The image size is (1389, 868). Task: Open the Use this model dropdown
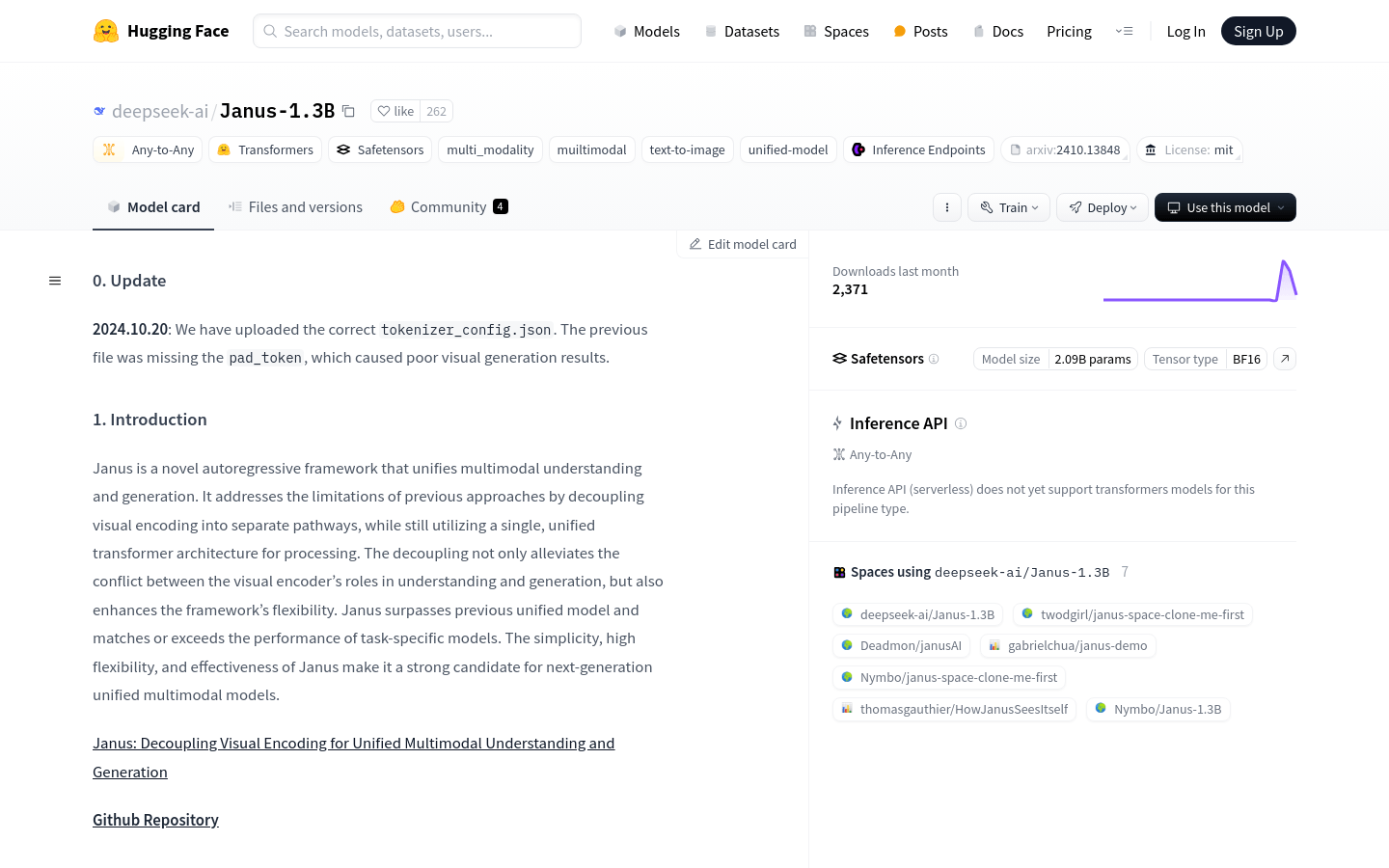[x=1225, y=207]
